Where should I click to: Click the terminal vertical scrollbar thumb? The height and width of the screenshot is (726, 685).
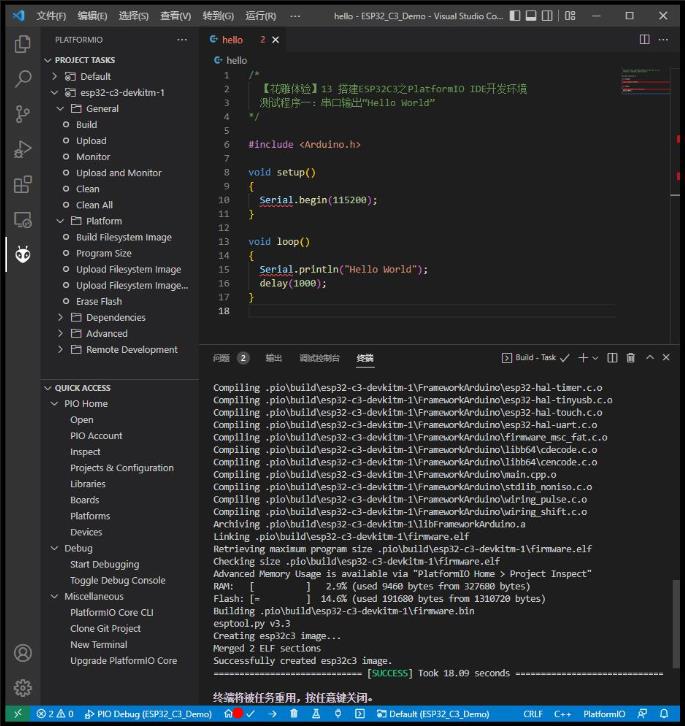676,623
